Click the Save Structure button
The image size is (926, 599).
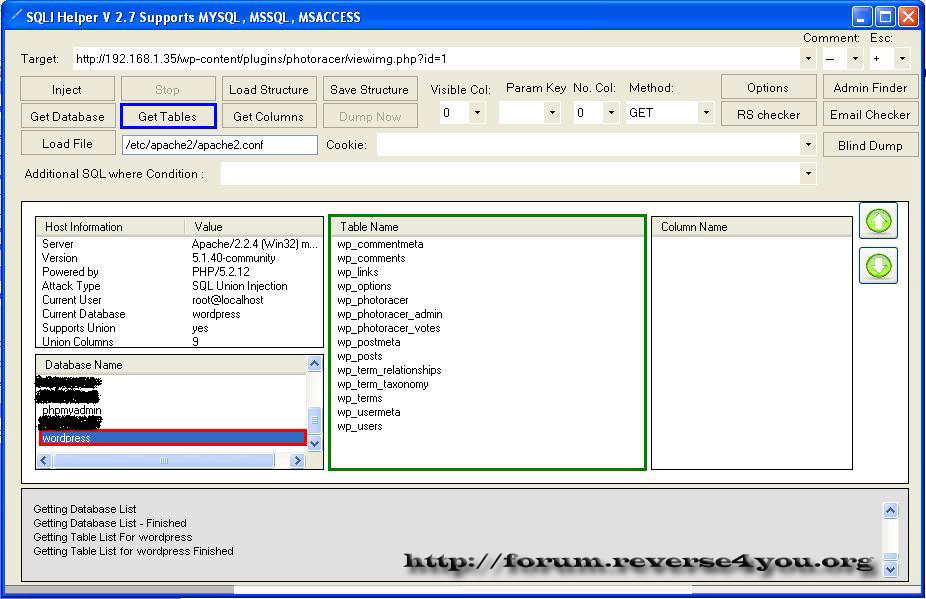coord(370,89)
